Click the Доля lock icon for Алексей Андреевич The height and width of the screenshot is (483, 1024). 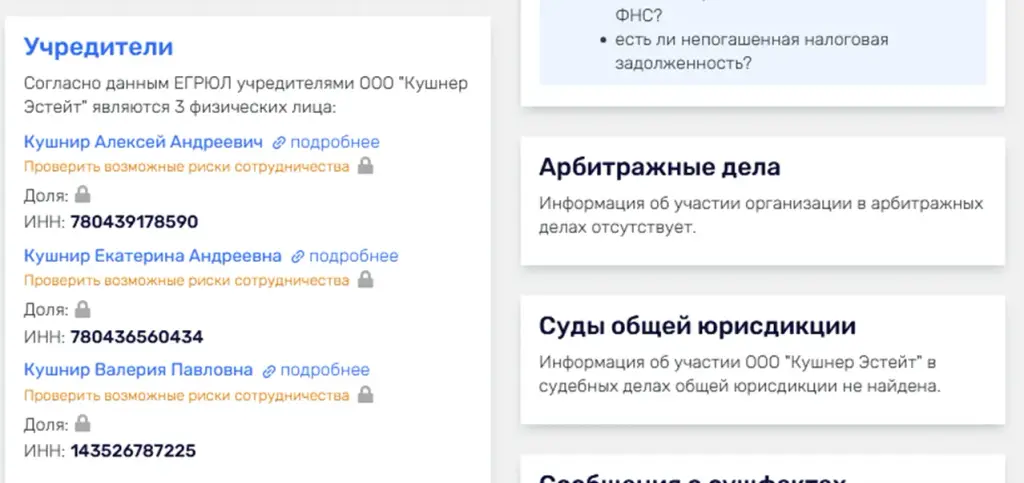[x=82, y=194]
